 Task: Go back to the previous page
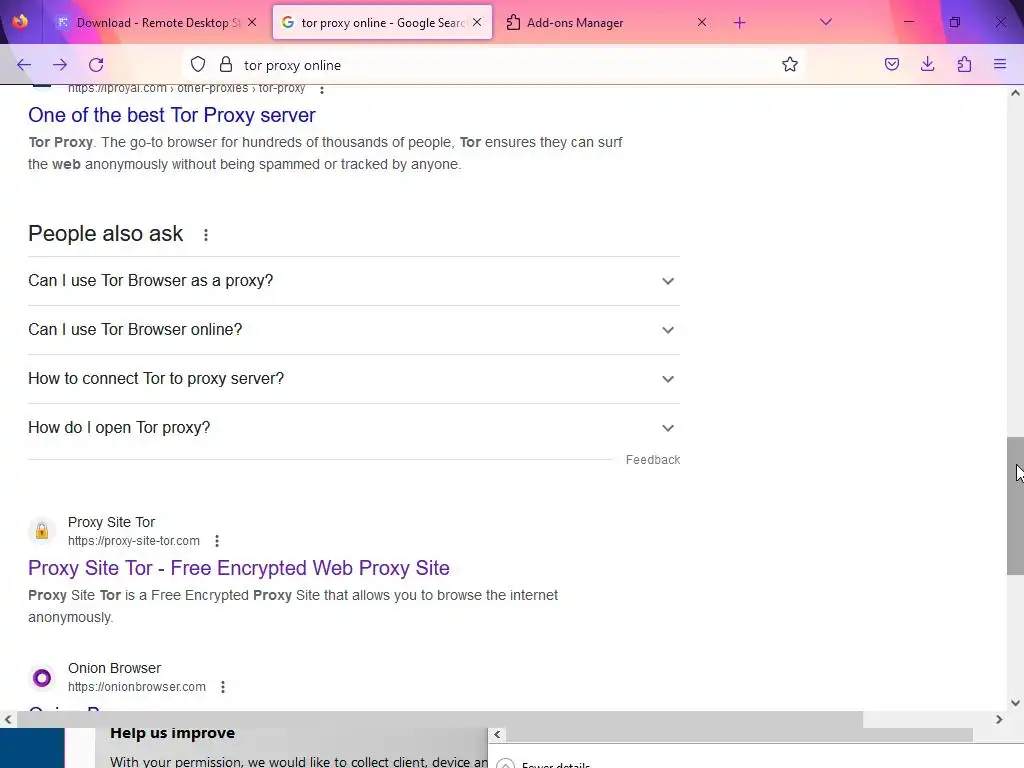click(24, 65)
